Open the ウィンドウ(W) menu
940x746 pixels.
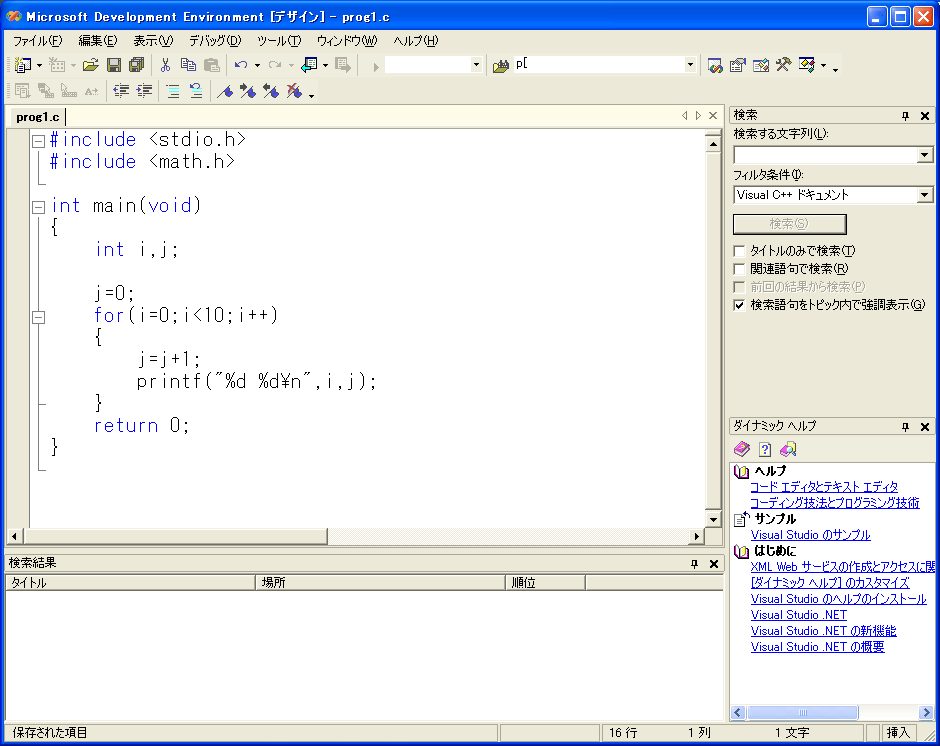point(347,41)
